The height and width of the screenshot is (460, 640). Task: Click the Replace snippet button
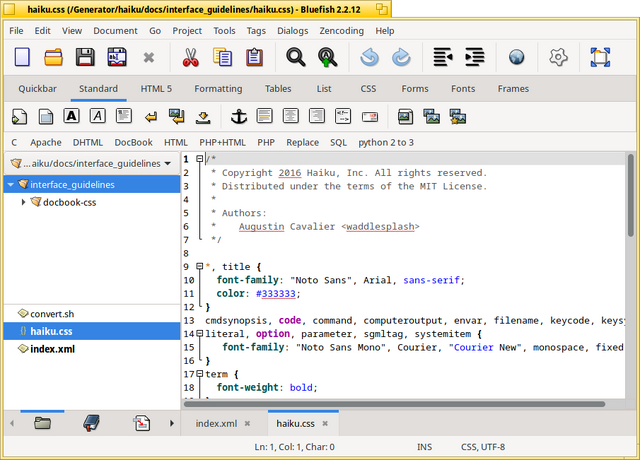(302, 142)
